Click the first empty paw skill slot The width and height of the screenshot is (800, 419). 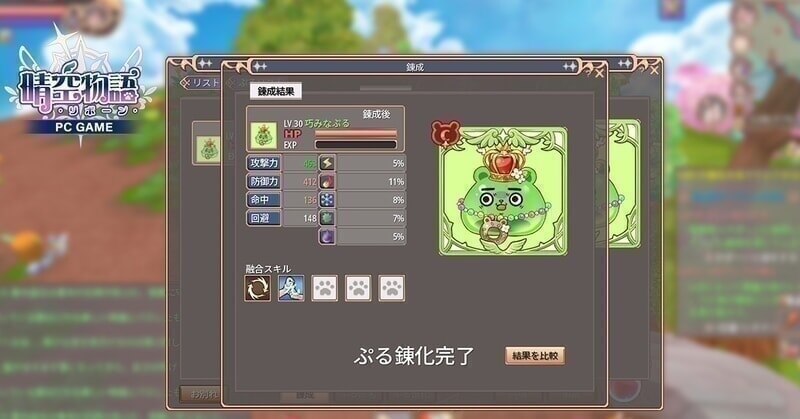click(324, 288)
